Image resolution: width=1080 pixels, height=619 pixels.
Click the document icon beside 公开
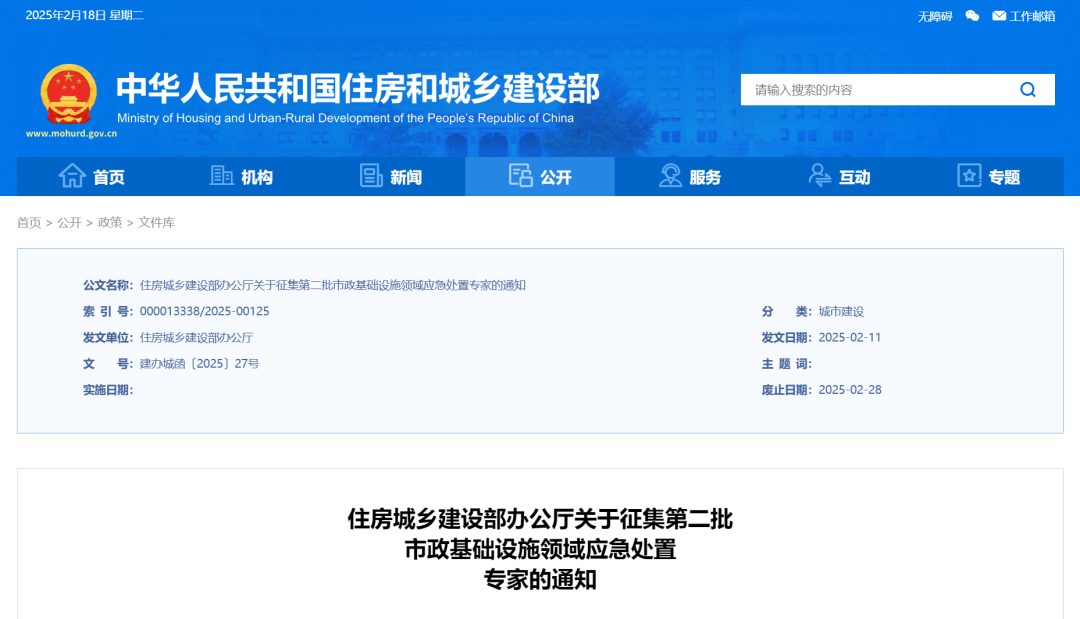(x=520, y=176)
